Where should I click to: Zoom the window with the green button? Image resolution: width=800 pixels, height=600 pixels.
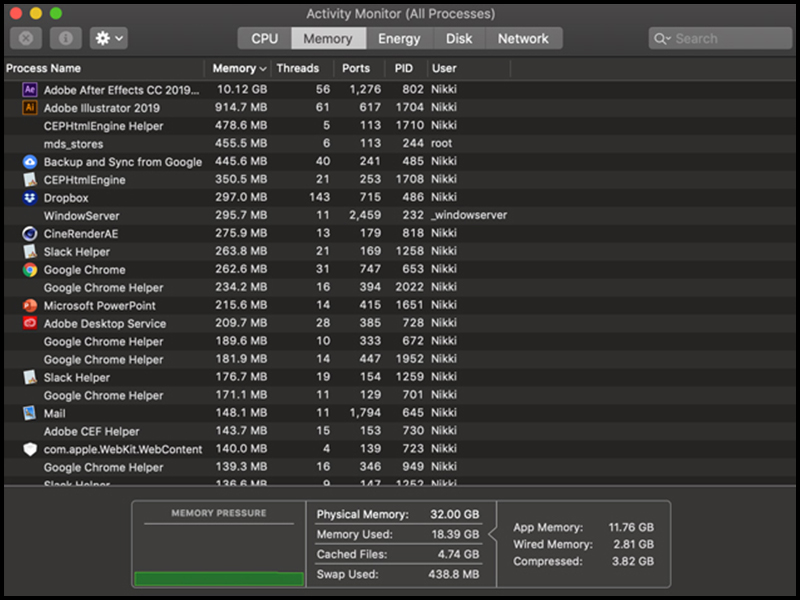click(56, 13)
